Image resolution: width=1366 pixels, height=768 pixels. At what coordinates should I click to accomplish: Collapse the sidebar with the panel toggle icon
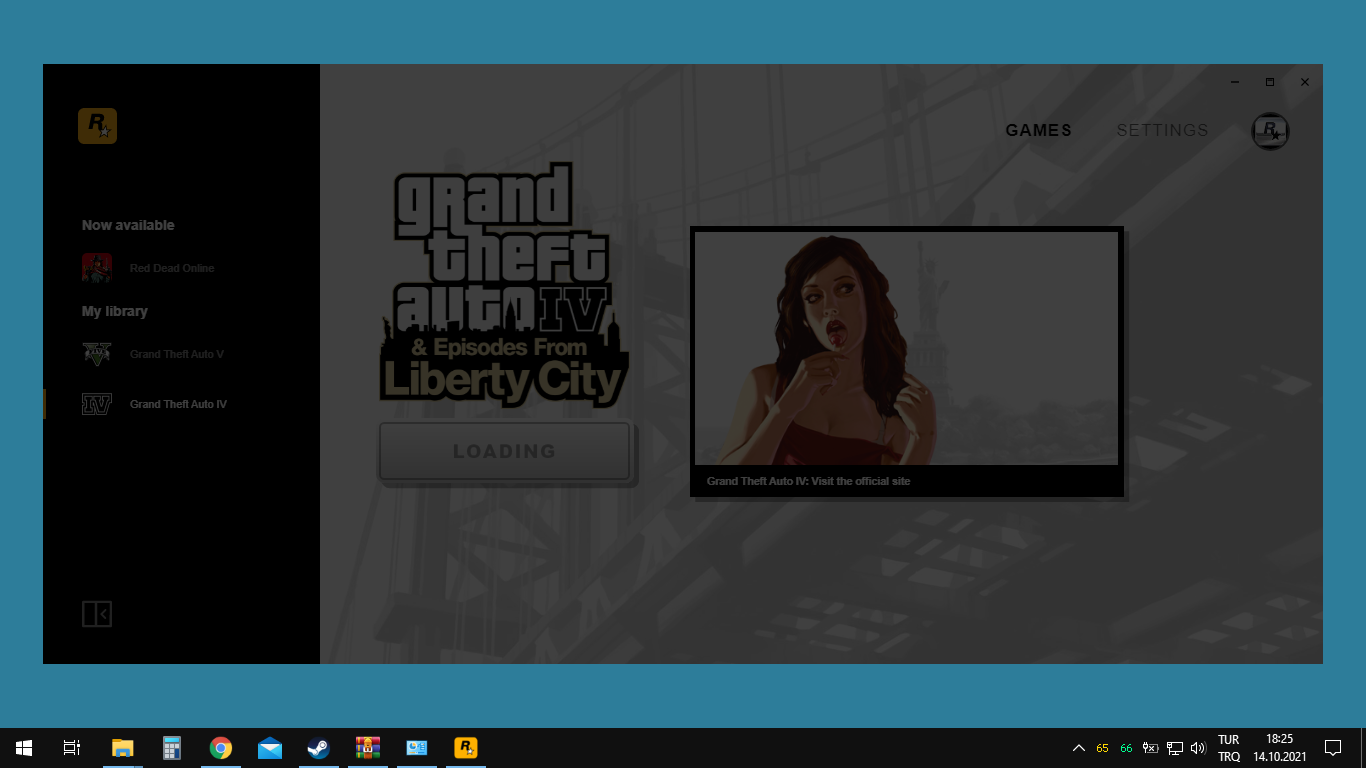[97, 613]
